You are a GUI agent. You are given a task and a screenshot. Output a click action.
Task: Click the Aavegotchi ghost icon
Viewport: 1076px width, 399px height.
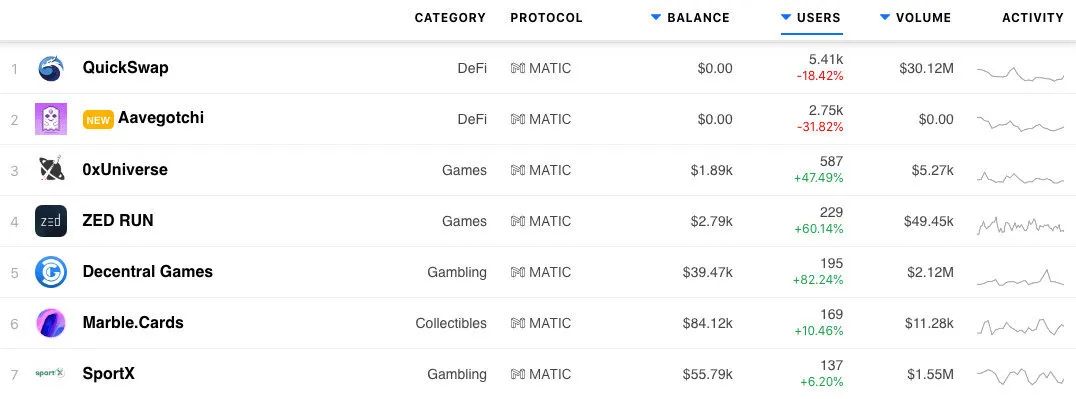click(51, 119)
